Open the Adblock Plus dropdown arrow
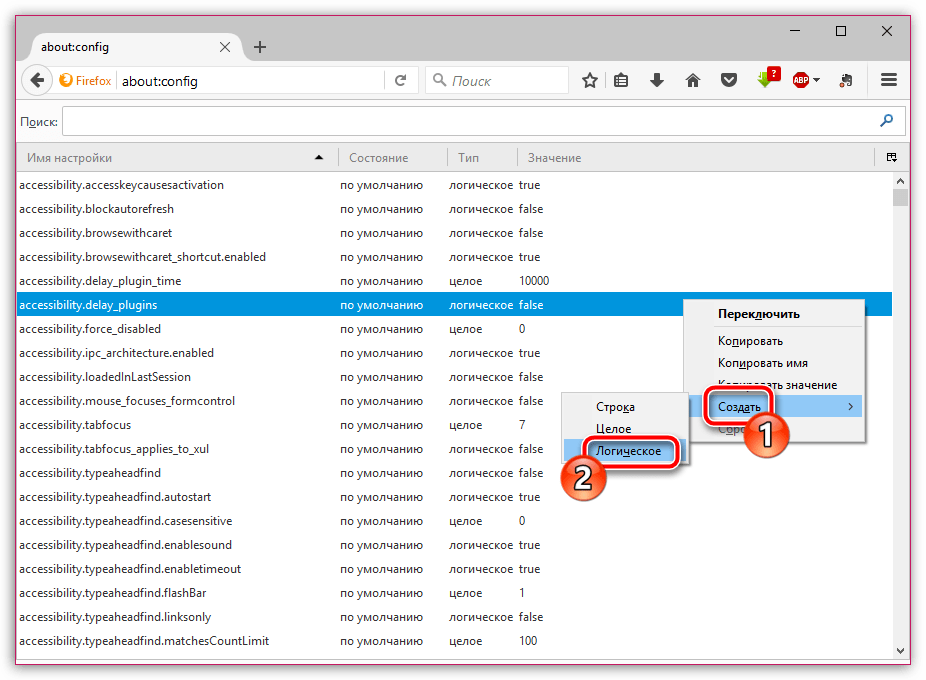This screenshot has width=926, height=680. click(817, 81)
